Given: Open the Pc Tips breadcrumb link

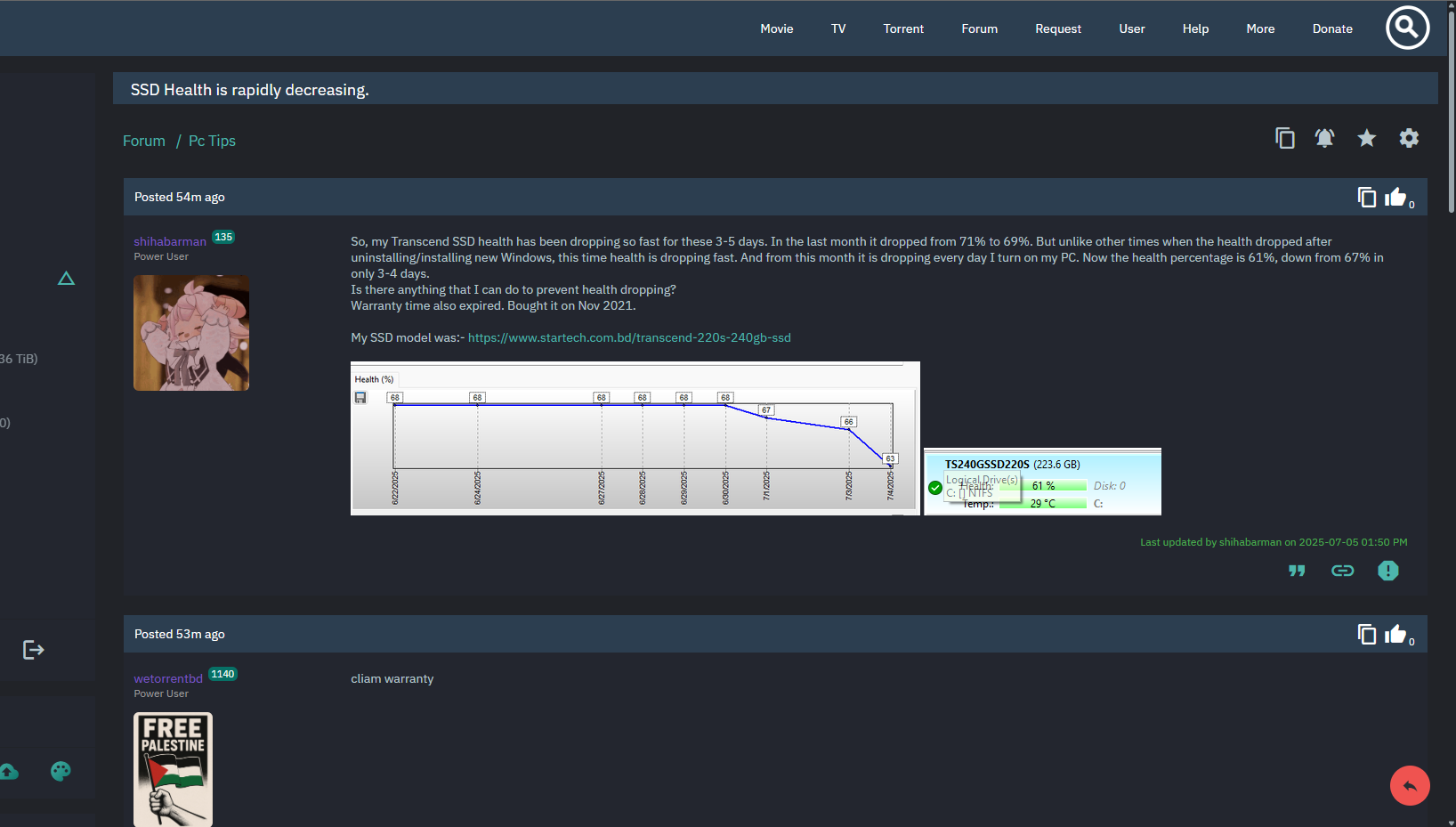Looking at the screenshot, I should tap(212, 141).
